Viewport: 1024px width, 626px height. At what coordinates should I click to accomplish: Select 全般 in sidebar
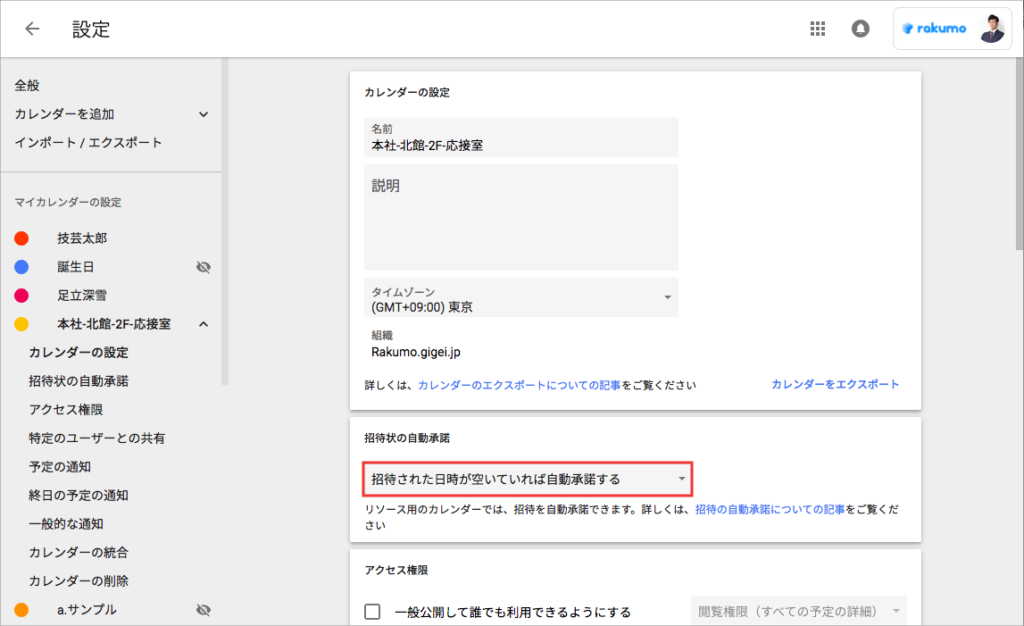27,86
